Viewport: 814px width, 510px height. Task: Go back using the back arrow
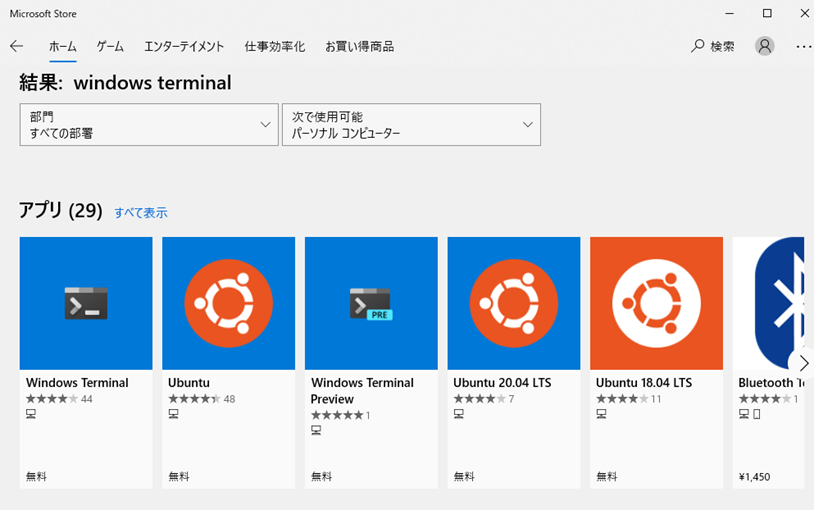[x=17, y=46]
